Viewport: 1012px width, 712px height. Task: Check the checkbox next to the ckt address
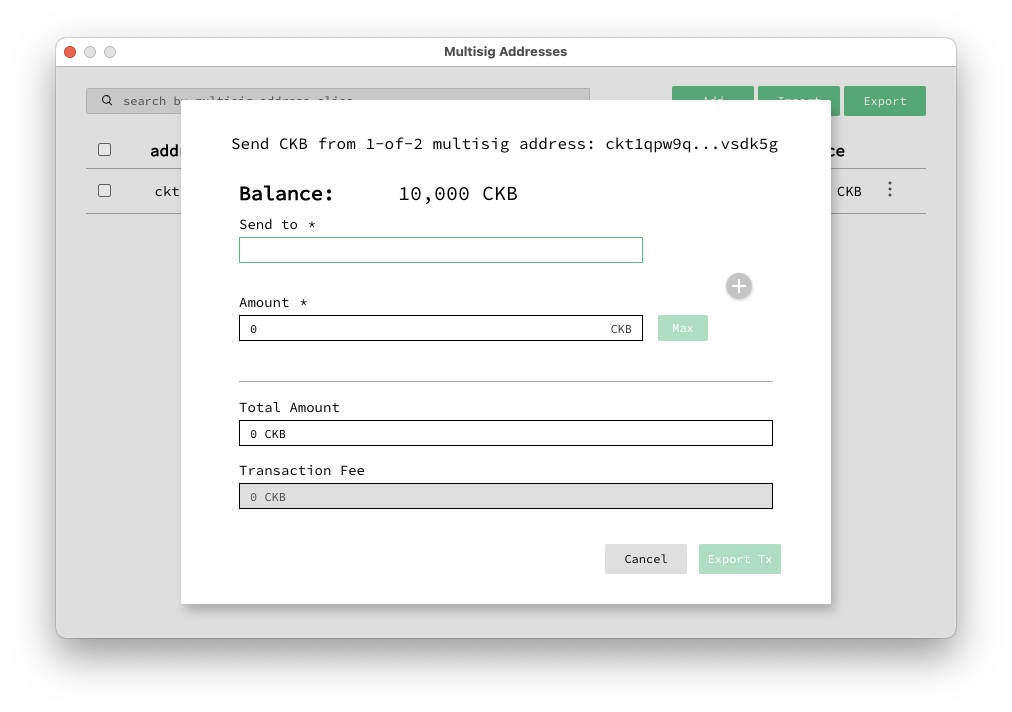point(105,190)
